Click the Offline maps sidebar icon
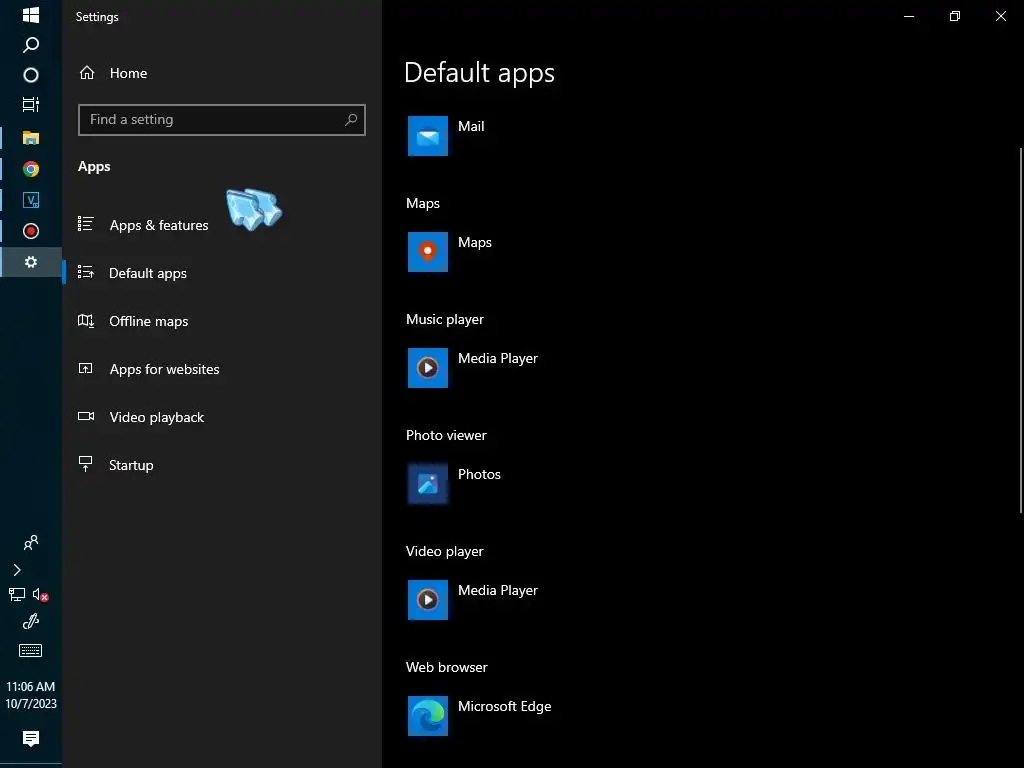Image resolution: width=1024 pixels, height=768 pixels. (x=86, y=321)
